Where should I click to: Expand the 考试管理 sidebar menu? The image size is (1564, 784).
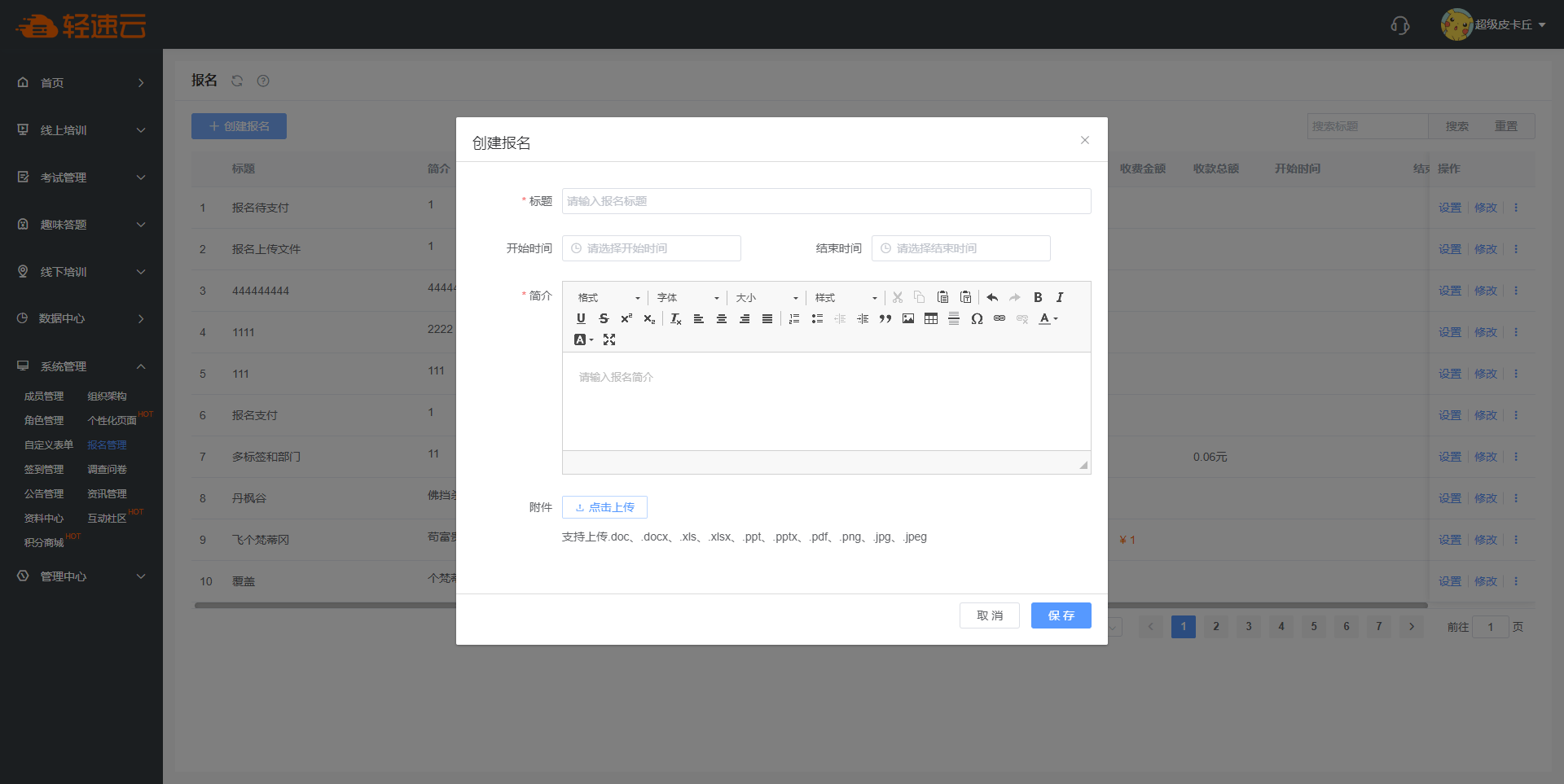[x=81, y=177]
